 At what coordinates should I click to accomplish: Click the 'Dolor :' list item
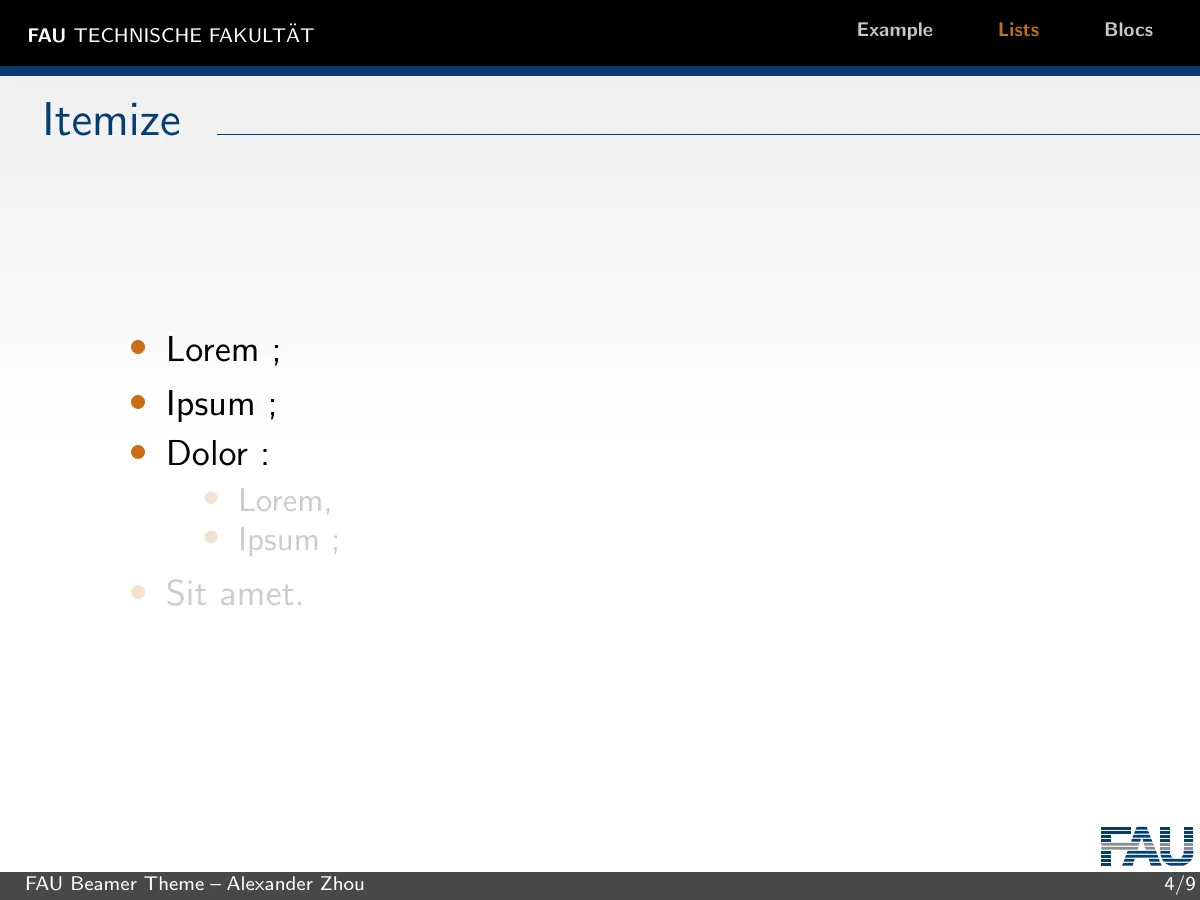coord(217,454)
